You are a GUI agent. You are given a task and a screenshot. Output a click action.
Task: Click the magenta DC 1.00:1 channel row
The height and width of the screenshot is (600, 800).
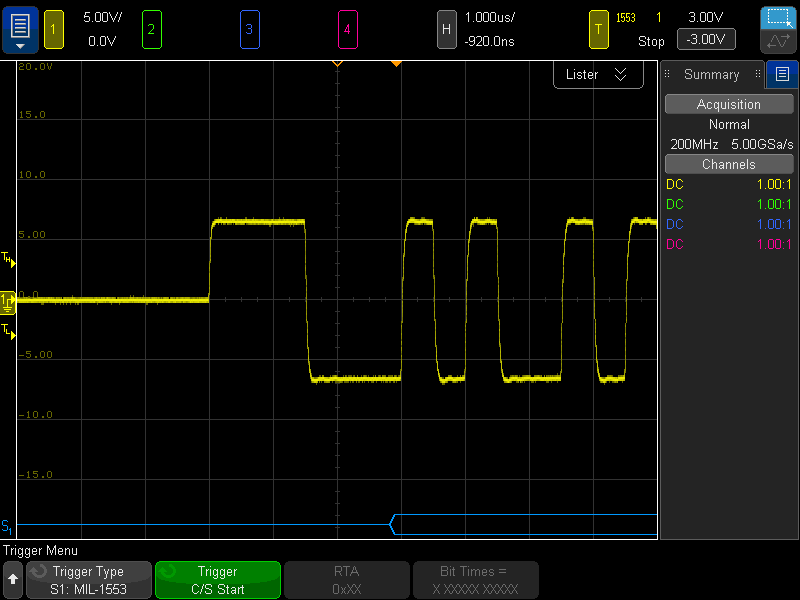tap(729, 244)
